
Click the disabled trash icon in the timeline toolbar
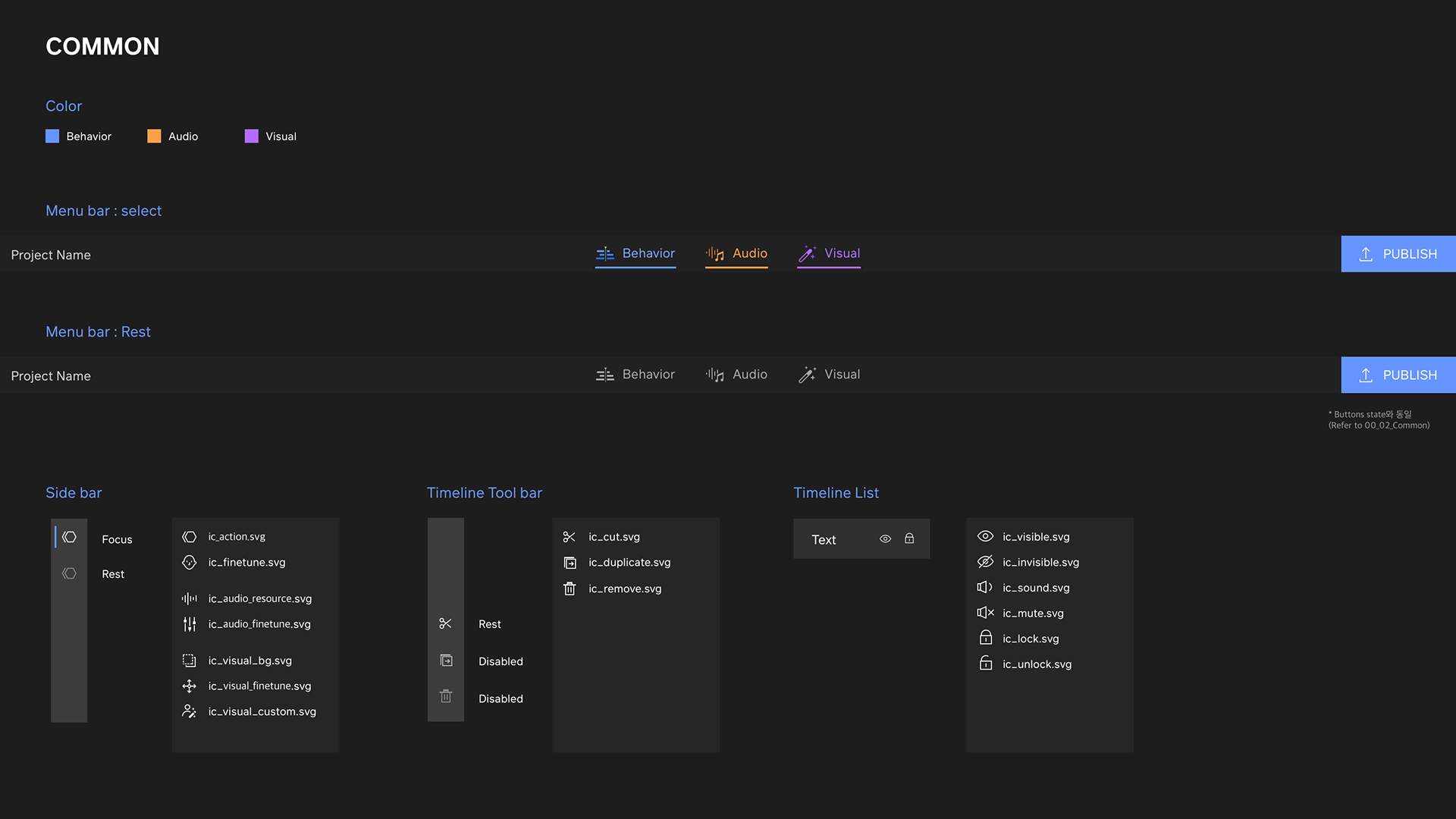(446, 696)
